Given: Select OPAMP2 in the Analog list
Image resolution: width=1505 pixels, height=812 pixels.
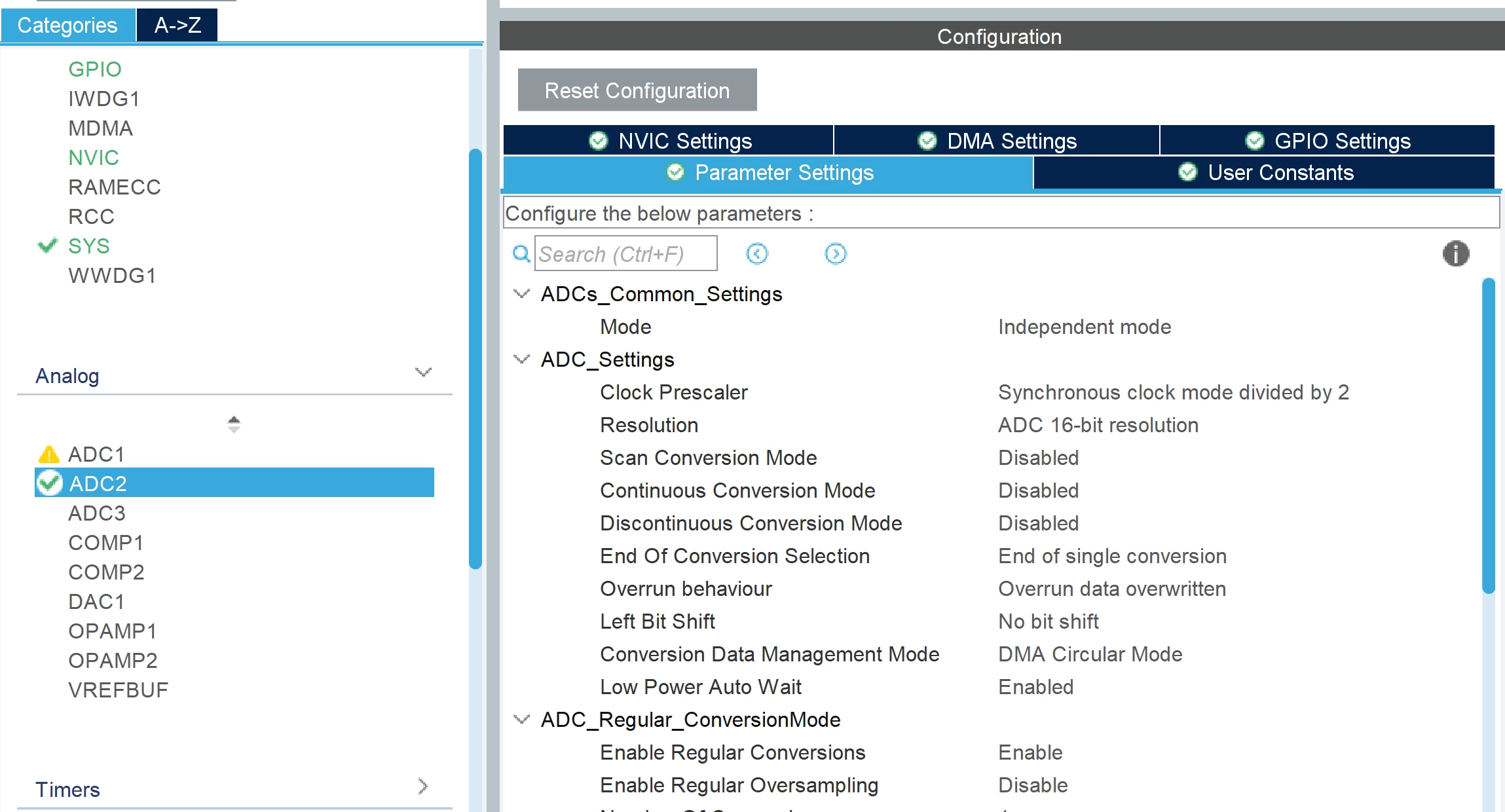Looking at the screenshot, I should (x=113, y=660).
